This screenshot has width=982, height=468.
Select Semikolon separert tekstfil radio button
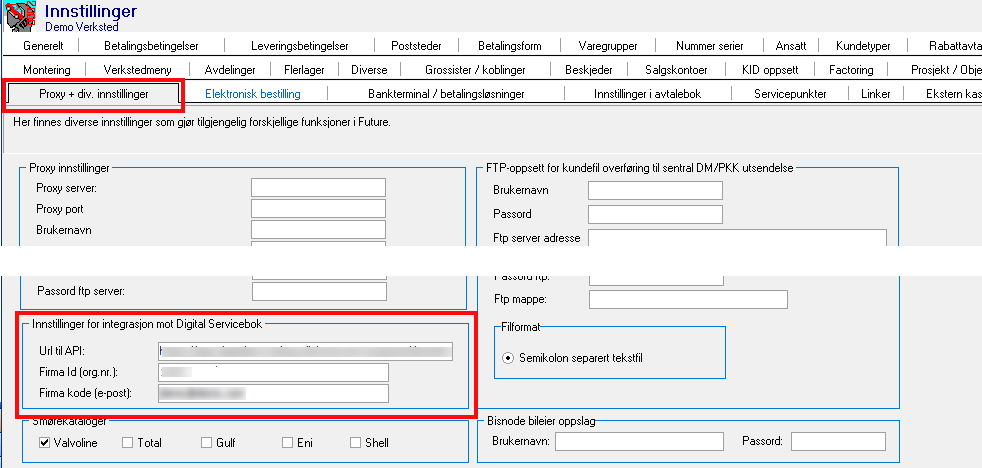[508, 358]
